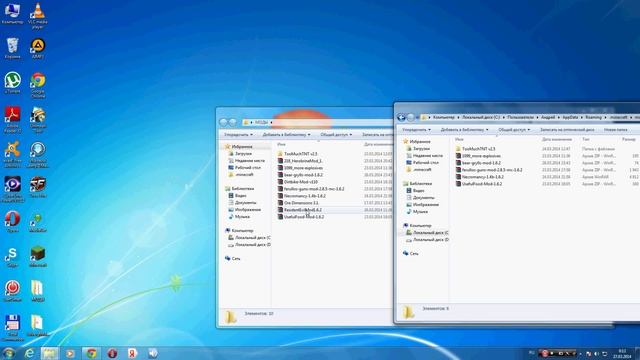The height and width of the screenshot is (360, 640).
Task: Select TooMuchTNT folder in the front window
Action: point(478,149)
